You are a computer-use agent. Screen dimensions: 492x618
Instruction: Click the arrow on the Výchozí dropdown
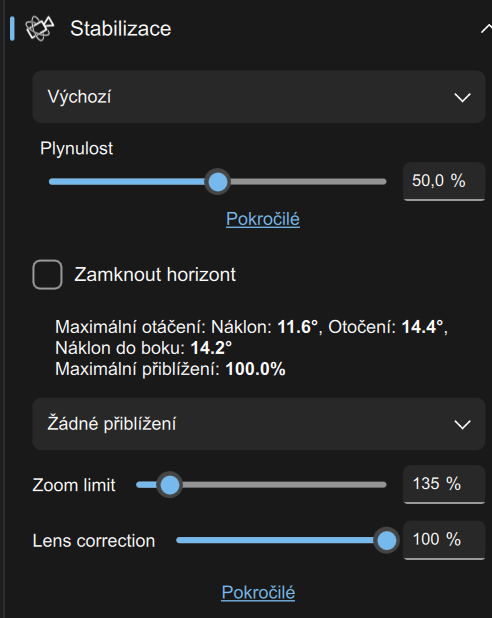pos(462,97)
